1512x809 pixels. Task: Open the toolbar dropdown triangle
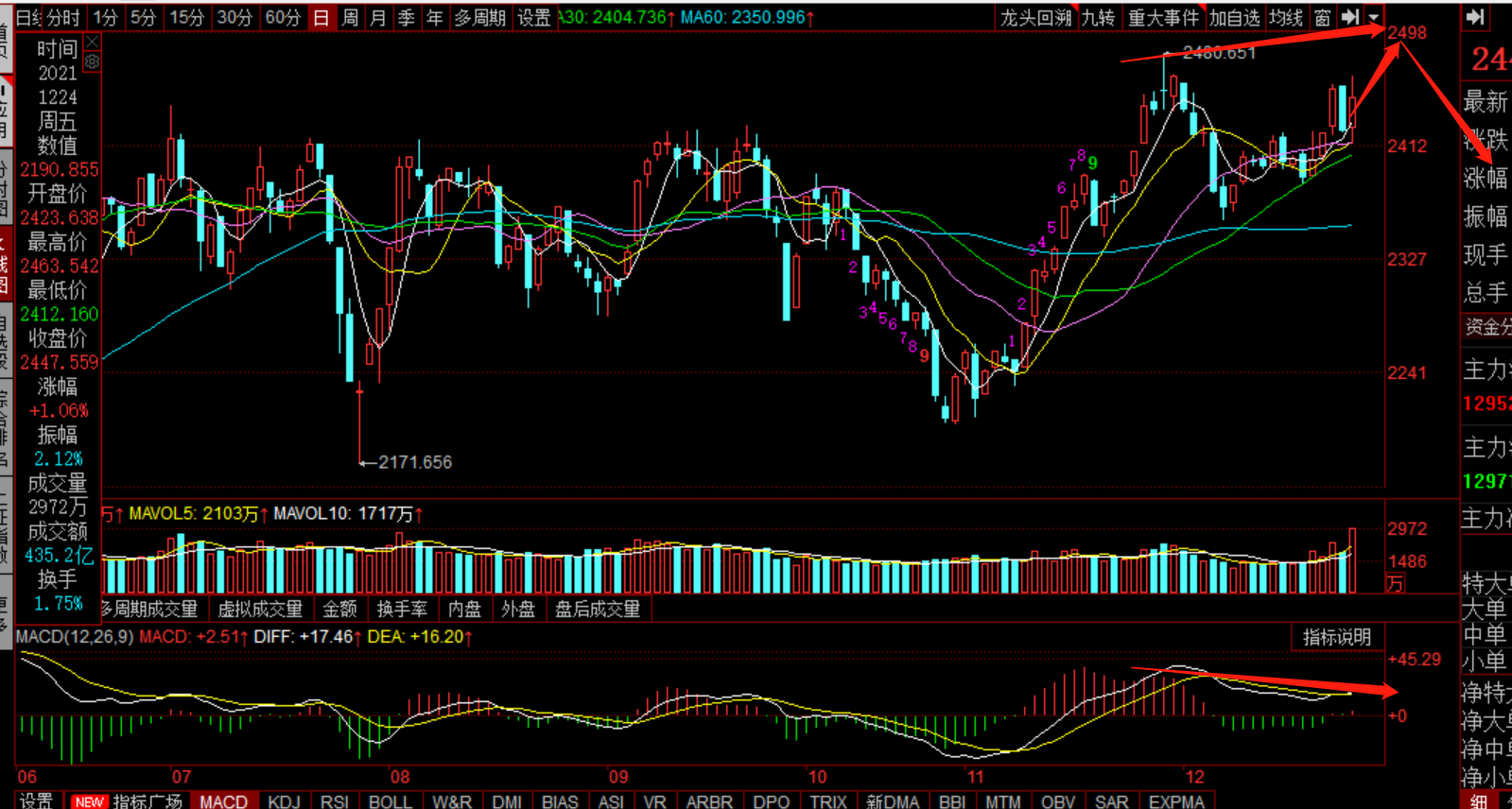click(x=1374, y=17)
